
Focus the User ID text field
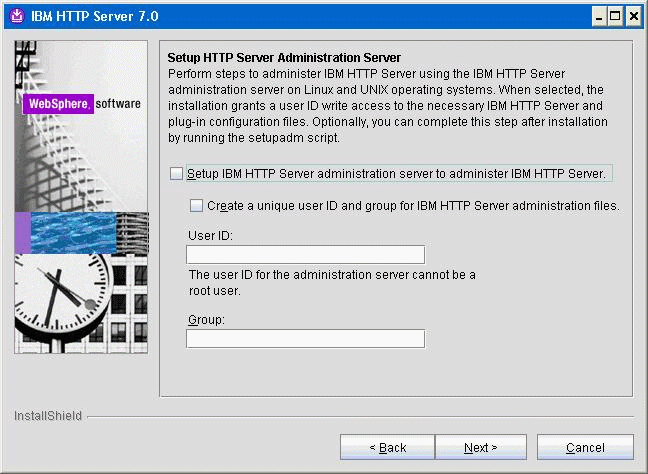tap(305, 255)
